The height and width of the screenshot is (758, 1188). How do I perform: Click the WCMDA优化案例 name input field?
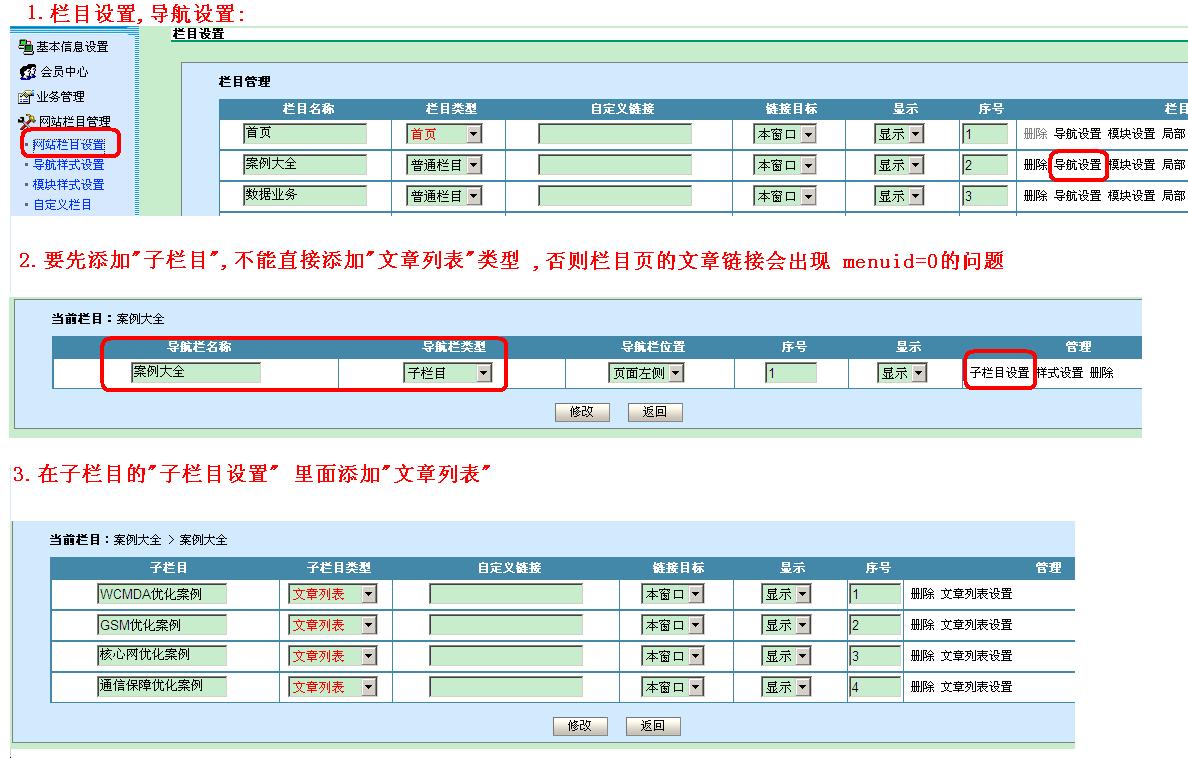pos(162,594)
